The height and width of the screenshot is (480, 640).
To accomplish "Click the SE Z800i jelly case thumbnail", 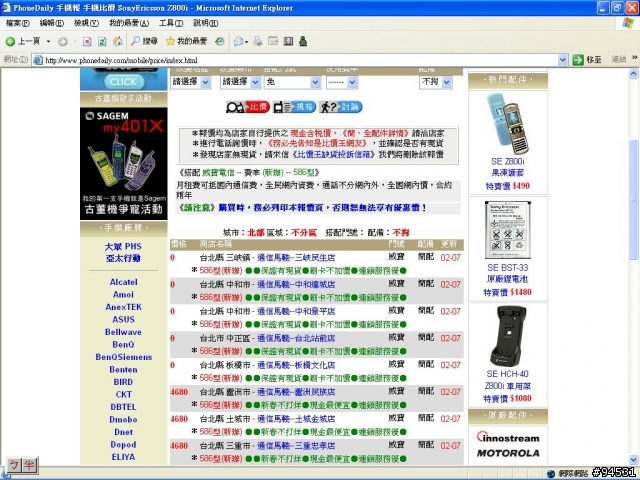I will click(508, 124).
